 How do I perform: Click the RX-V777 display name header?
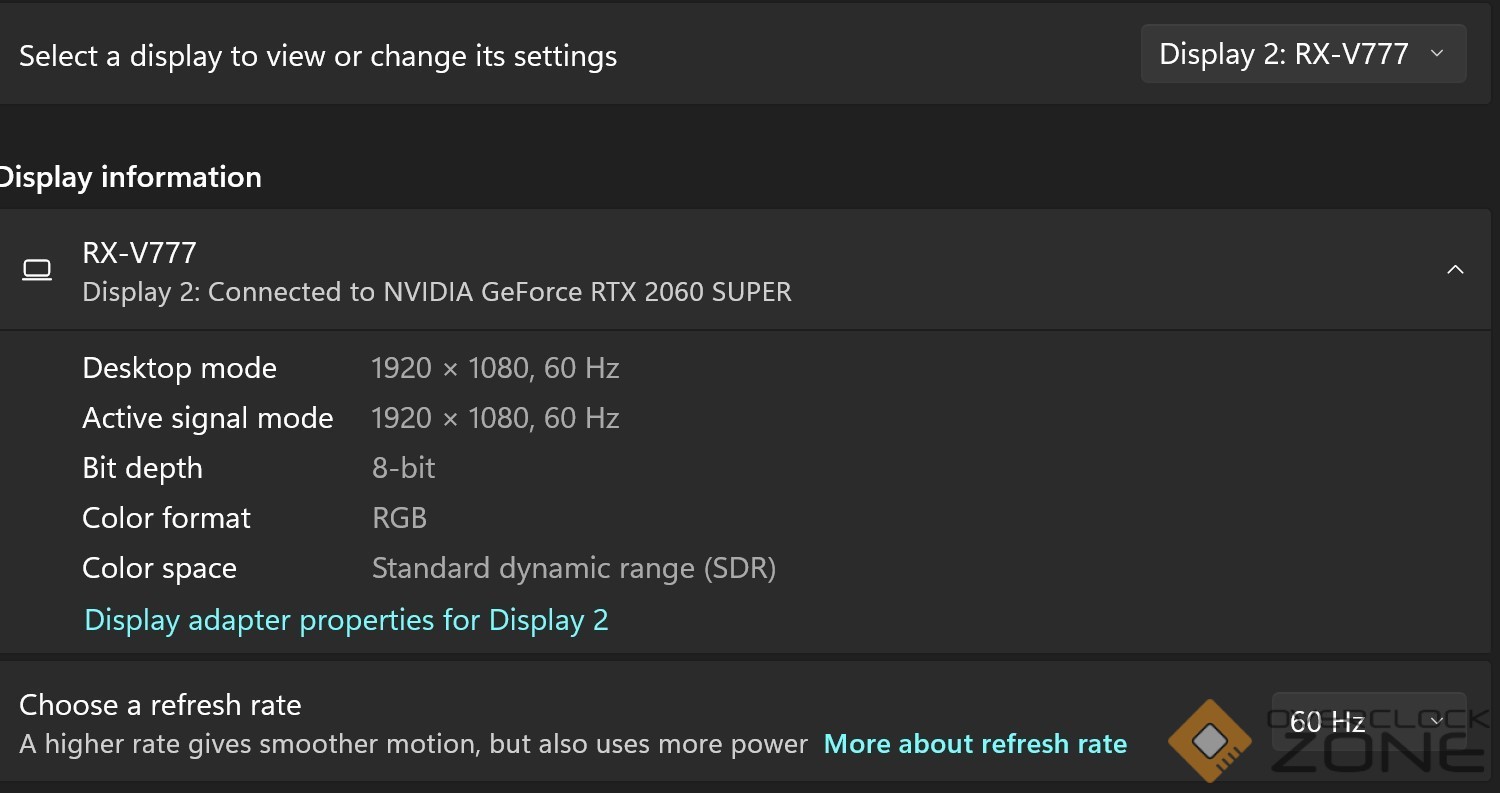[139, 252]
